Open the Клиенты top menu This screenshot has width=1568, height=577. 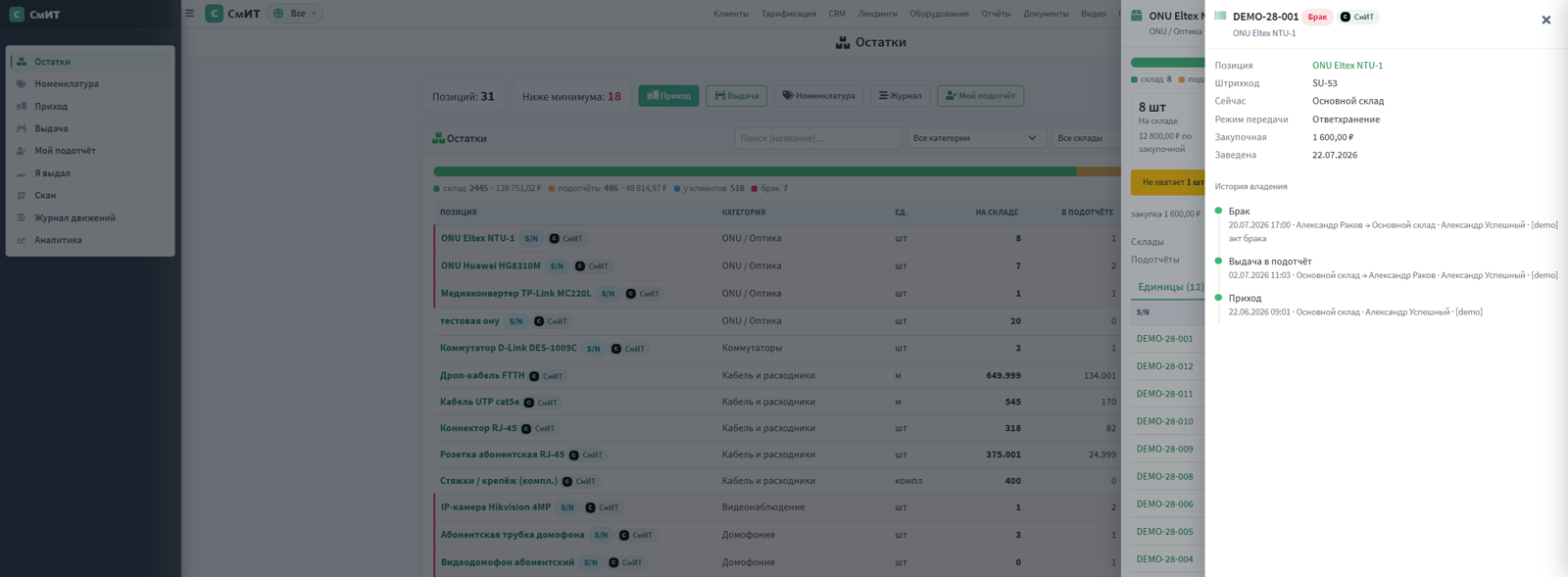pos(731,14)
